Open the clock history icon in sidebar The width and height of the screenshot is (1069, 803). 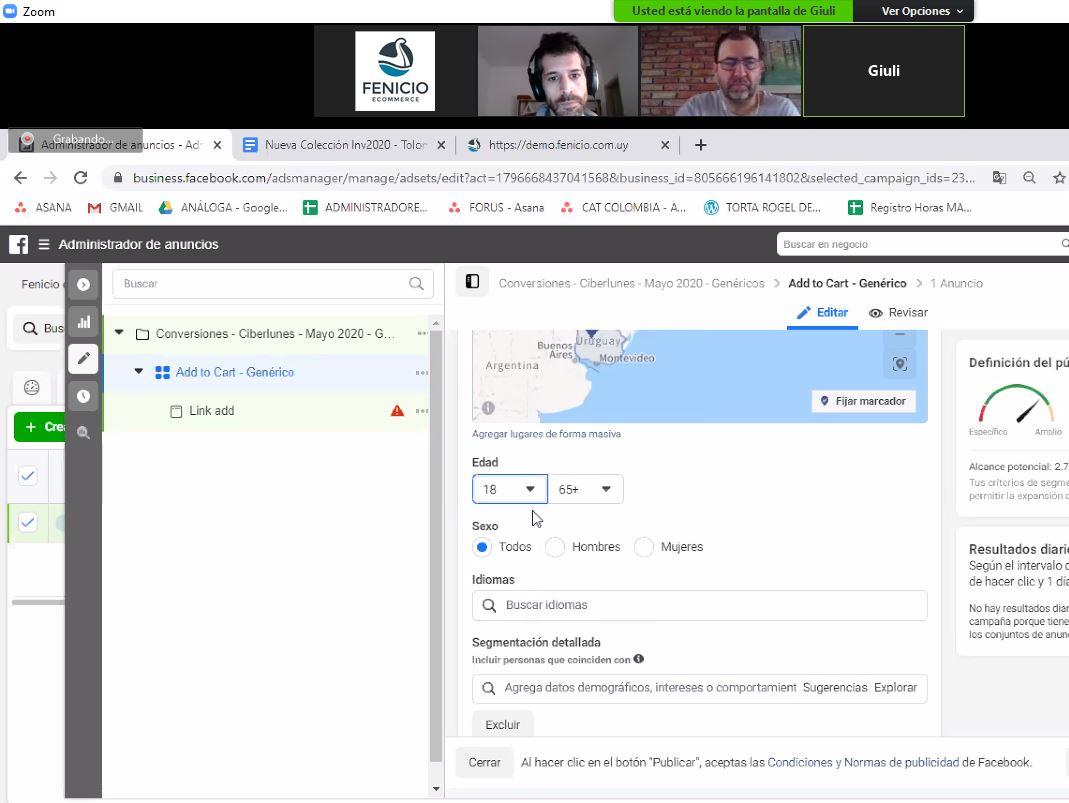click(x=84, y=396)
